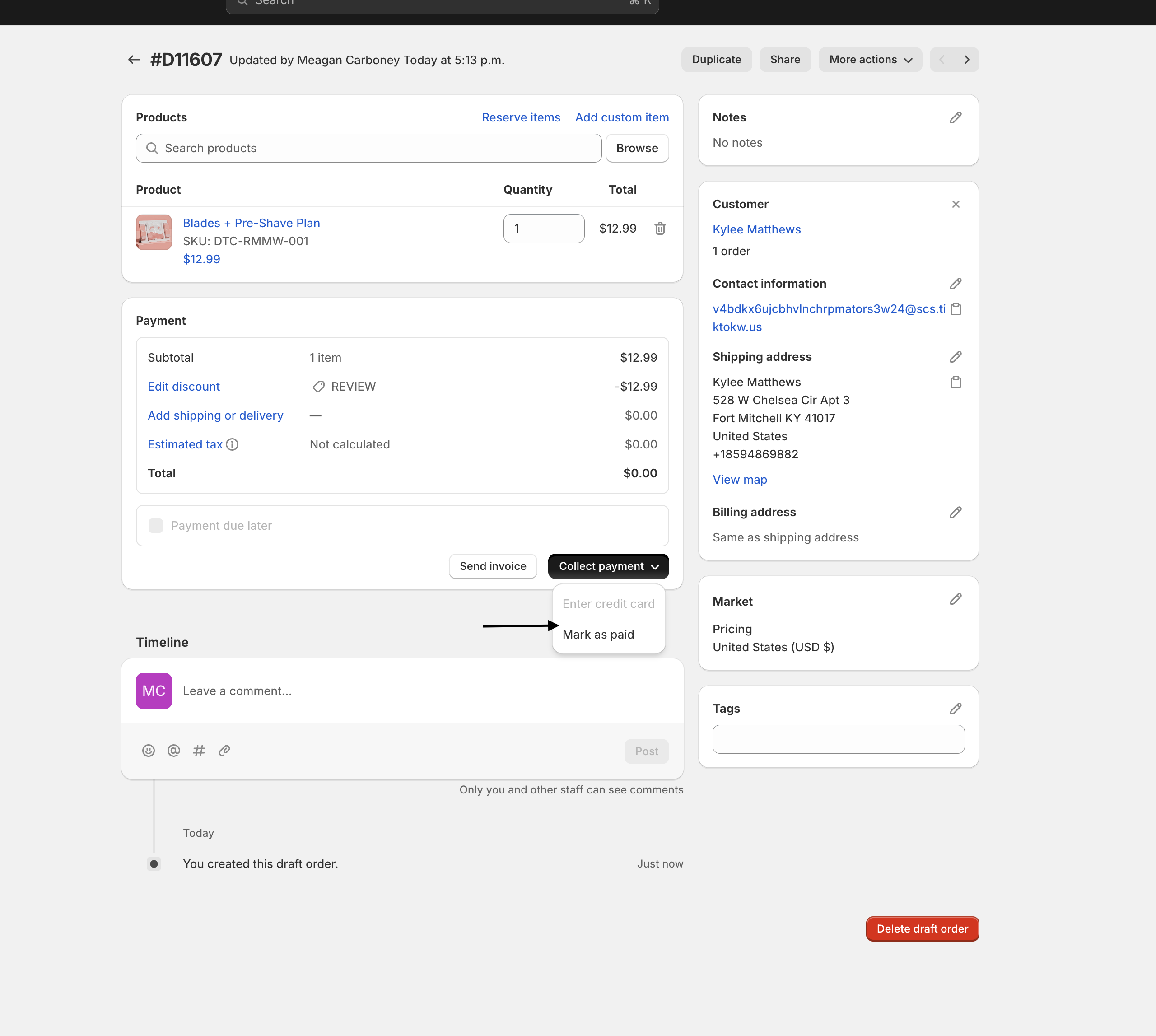
Task: Copy the customer email to clipboard
Action: click(956, 309)
